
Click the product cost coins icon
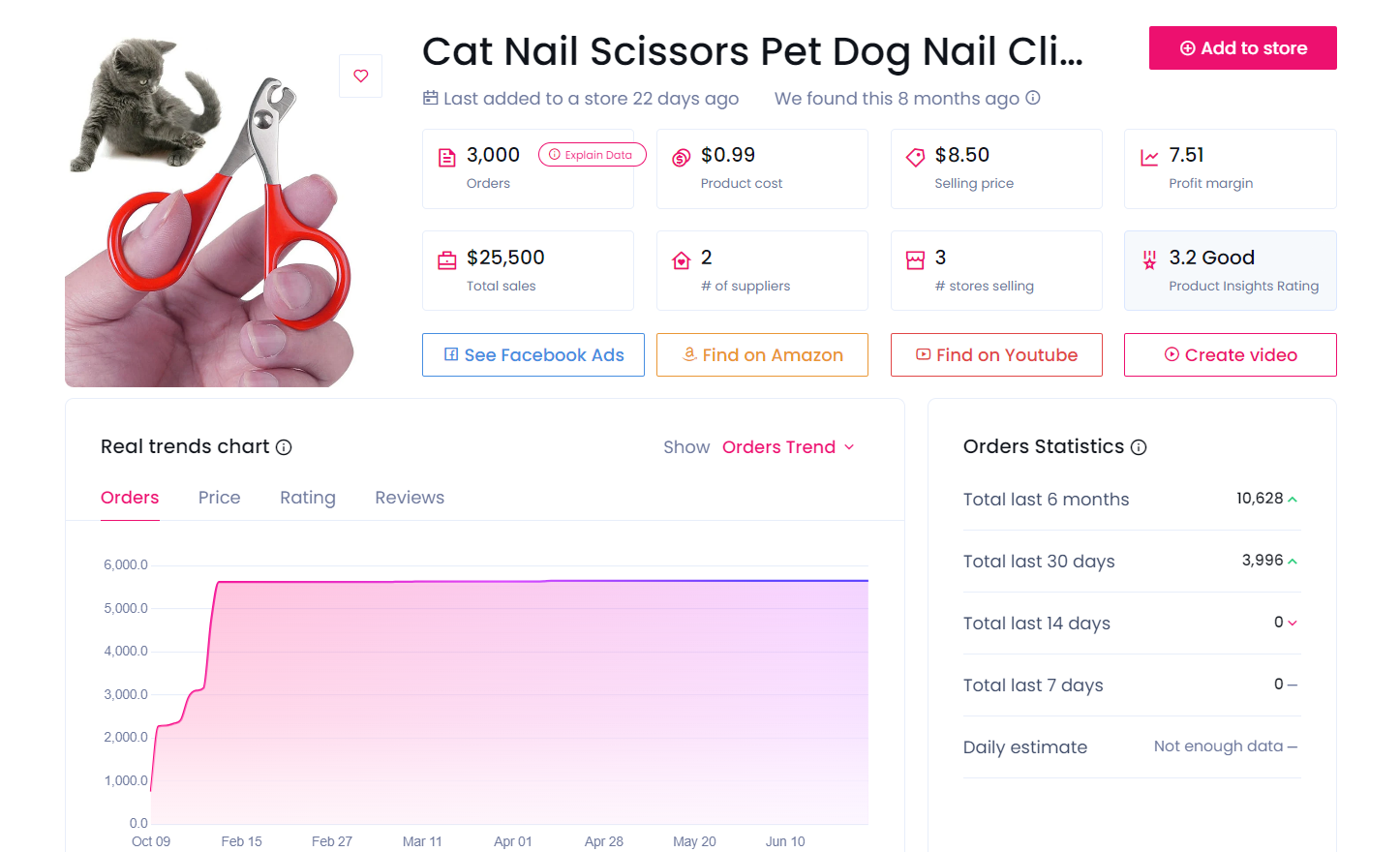coord(682,158)
